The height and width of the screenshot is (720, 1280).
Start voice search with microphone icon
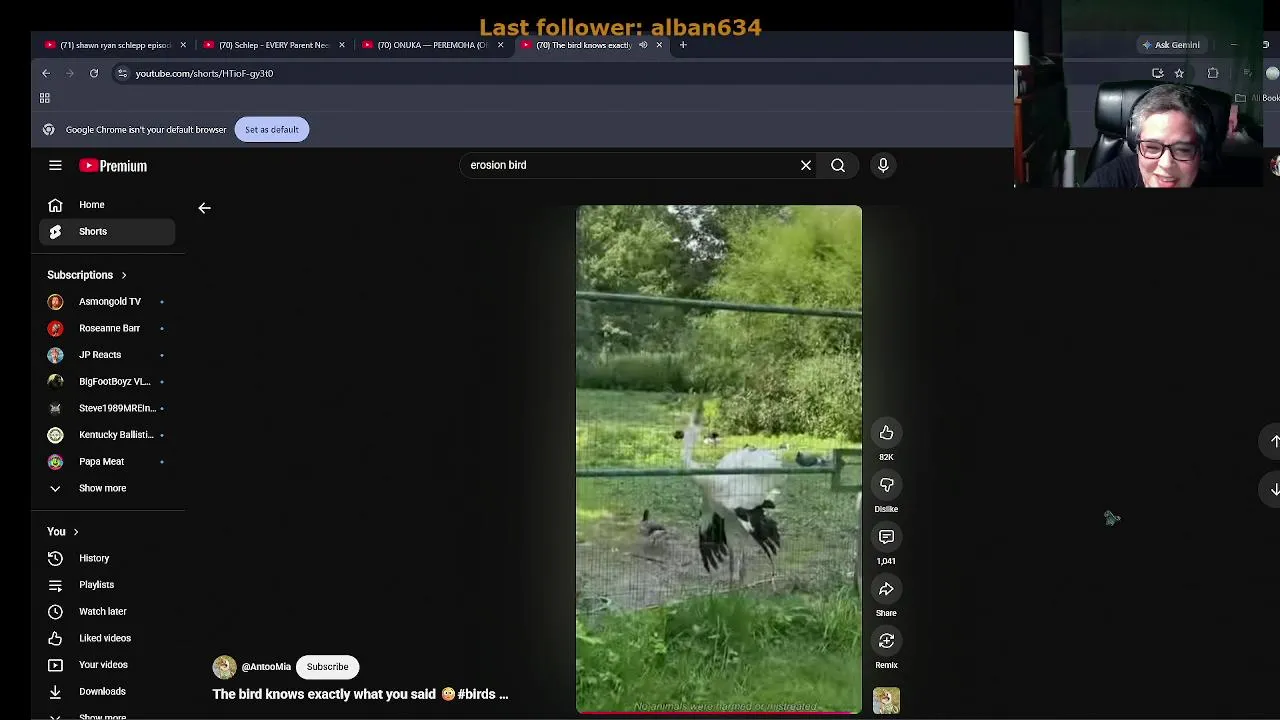[883, 165]
